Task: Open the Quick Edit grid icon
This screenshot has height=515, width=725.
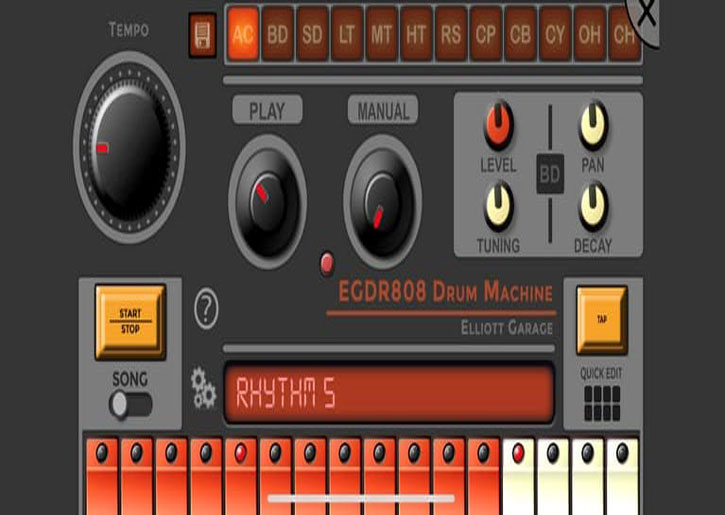Action: coord(601,403)
